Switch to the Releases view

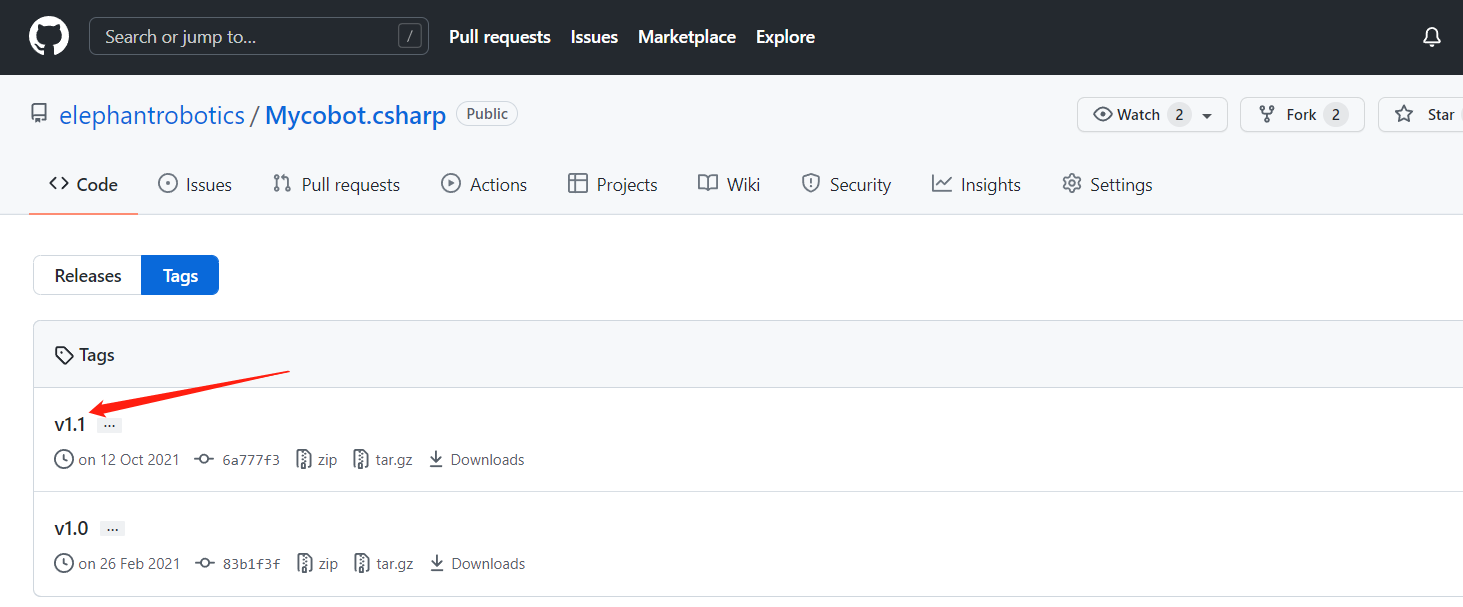[88, 276]
